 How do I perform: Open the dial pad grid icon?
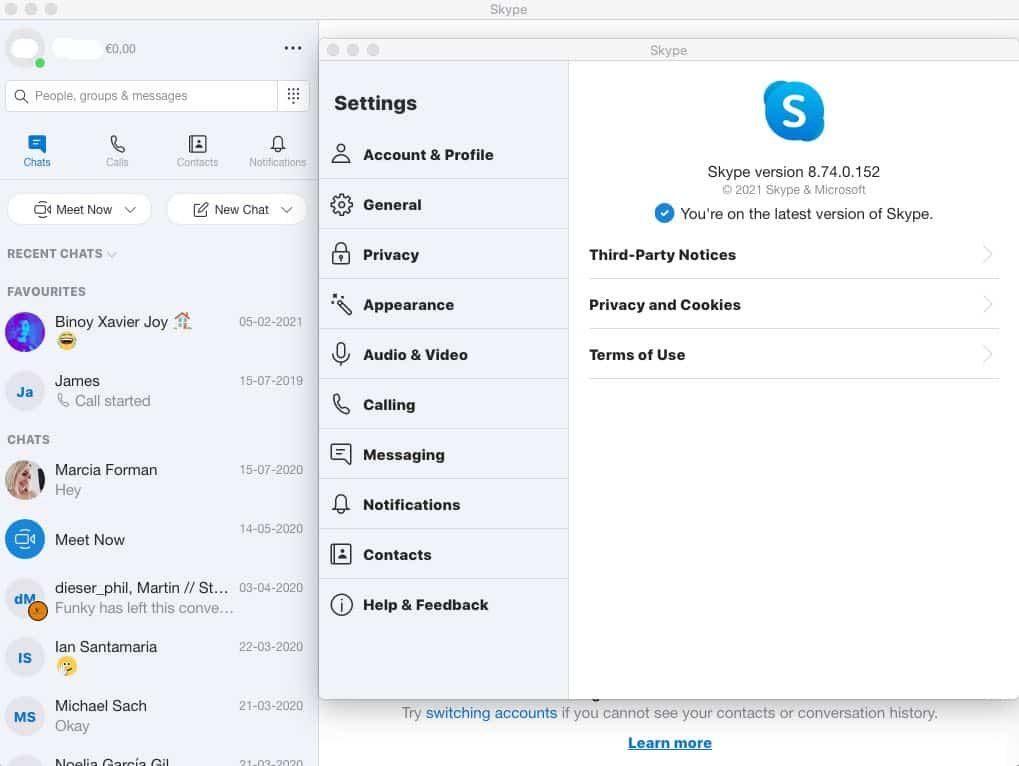pos(293,96)
